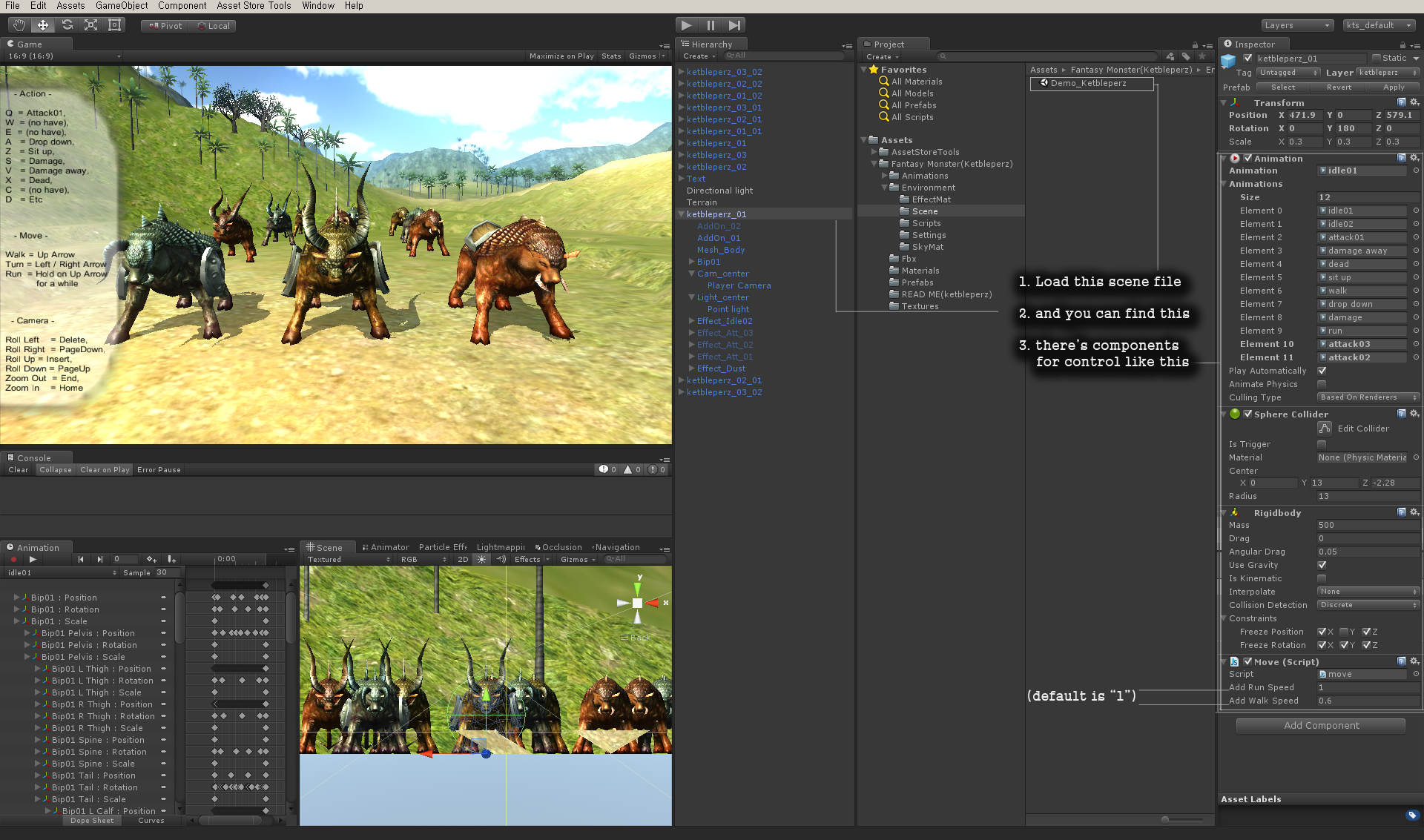Expand Animations folder in Project
Screen dimensions: 1424x840
click(x=884, y=176)
